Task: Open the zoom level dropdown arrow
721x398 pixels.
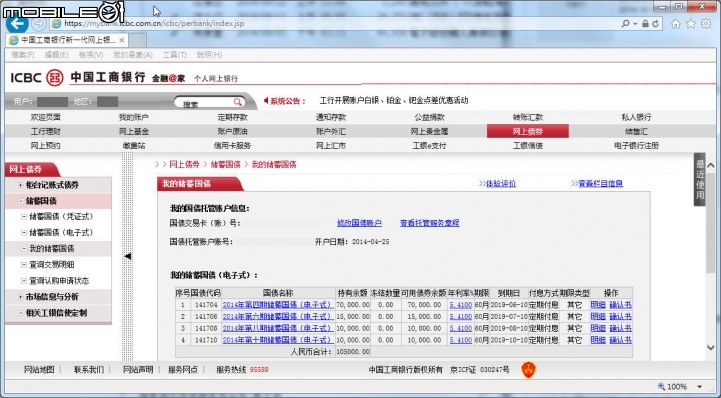Action: click(x=699, y=387)
